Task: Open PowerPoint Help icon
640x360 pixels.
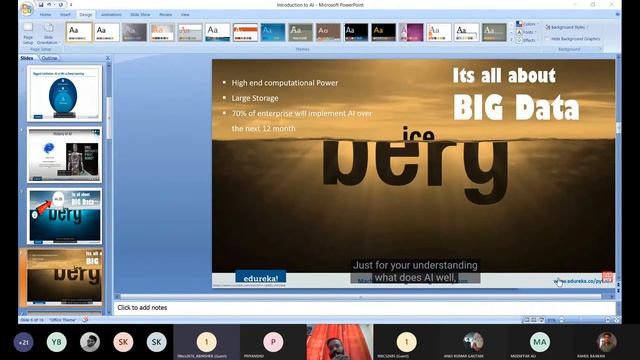Action: (617, 15)
